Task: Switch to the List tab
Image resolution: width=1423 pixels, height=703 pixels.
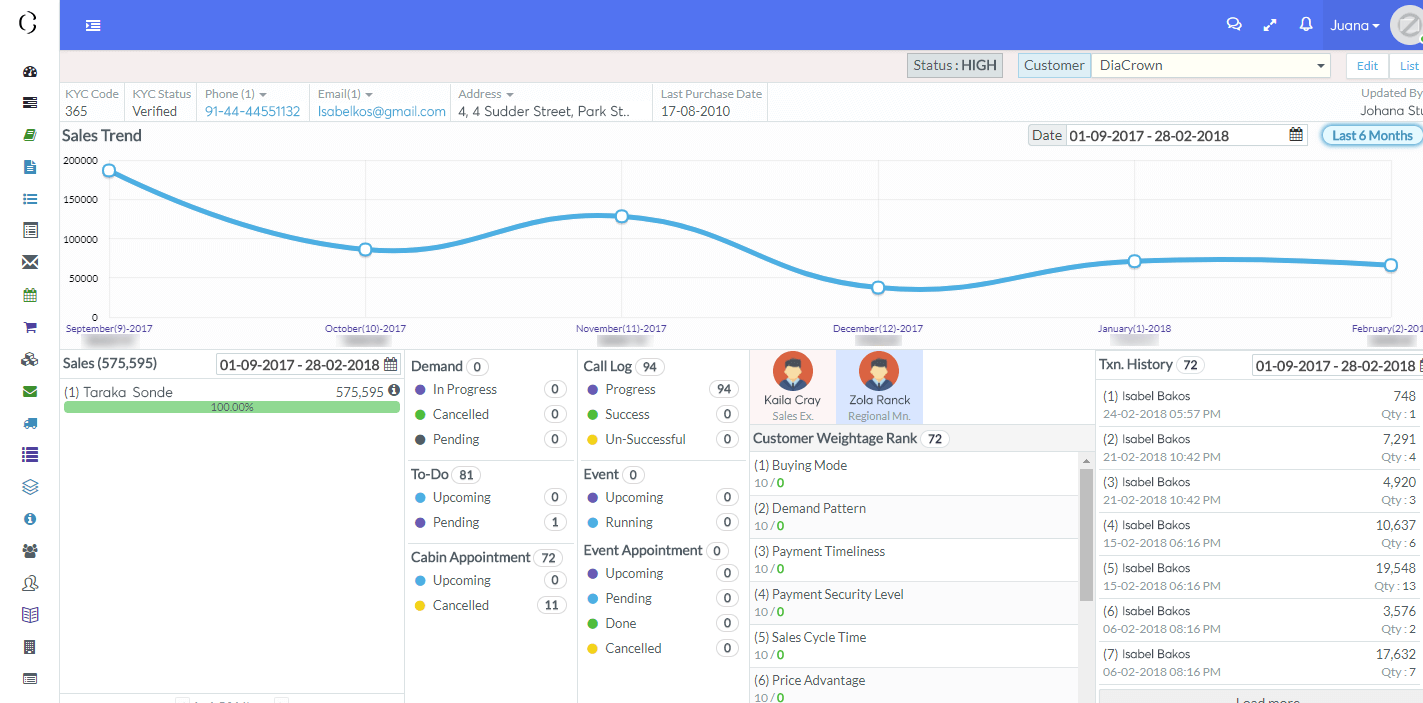Action: pos(1408,66)
